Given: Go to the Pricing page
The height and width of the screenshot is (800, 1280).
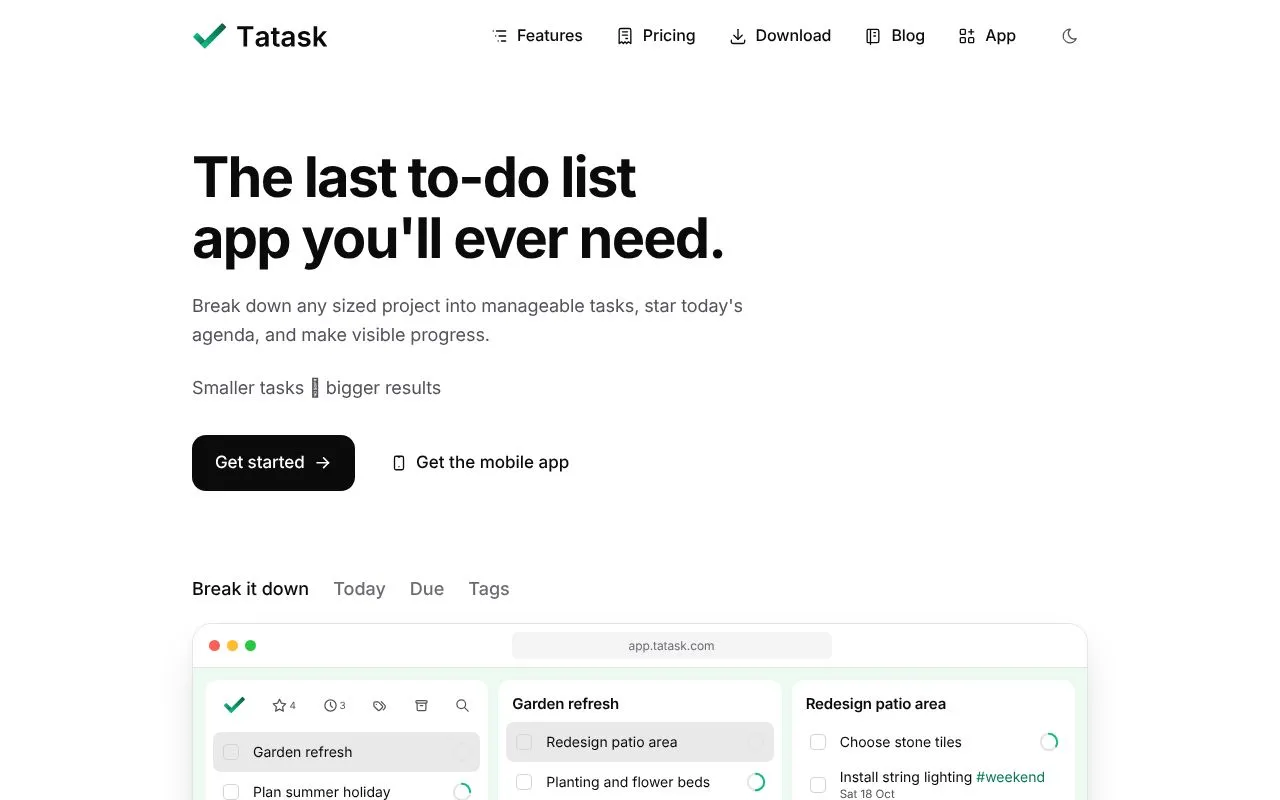Looking at the screenshot, I should [x=656, y=36].
